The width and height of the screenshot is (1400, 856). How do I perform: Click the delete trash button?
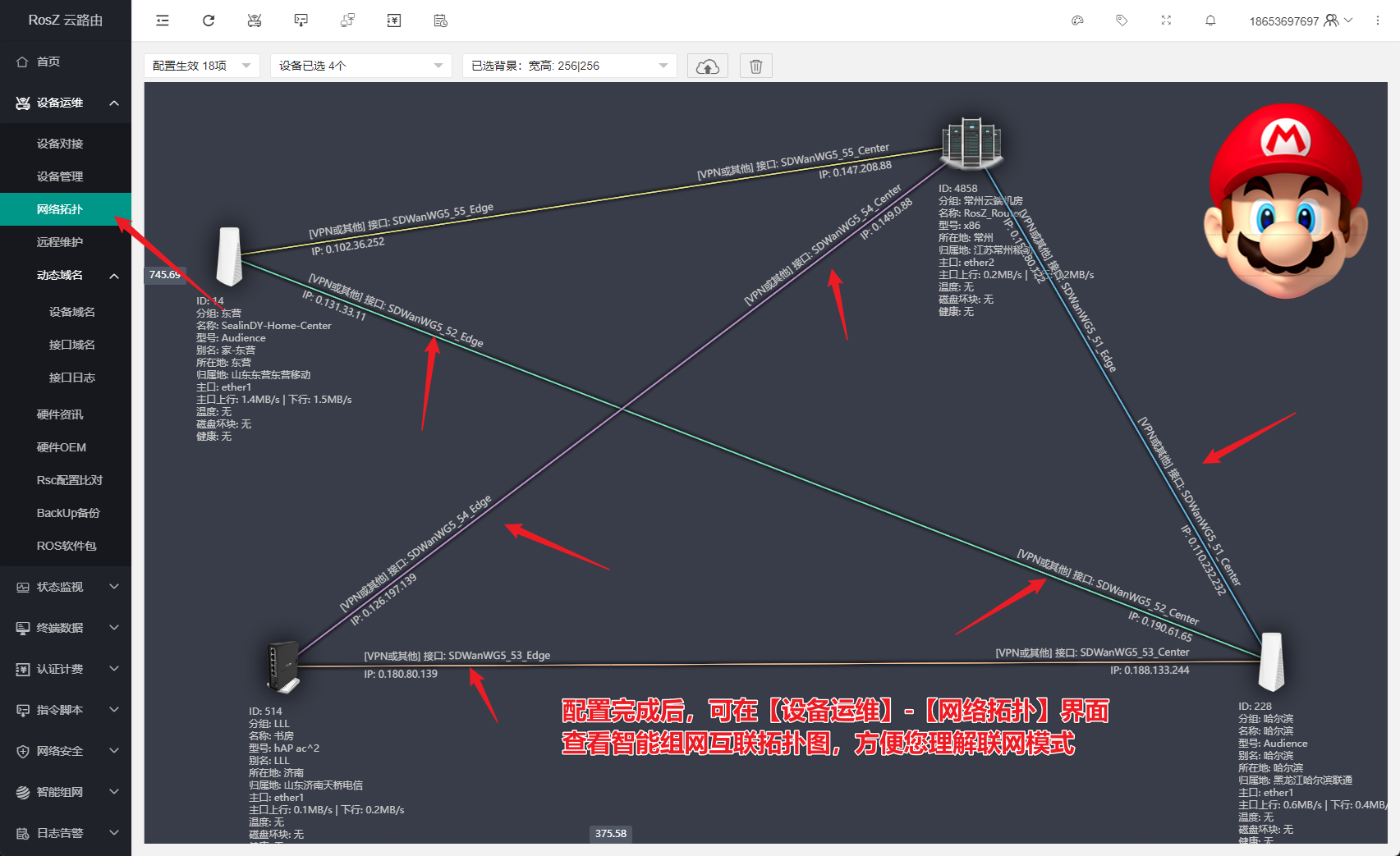coord(755,66)
